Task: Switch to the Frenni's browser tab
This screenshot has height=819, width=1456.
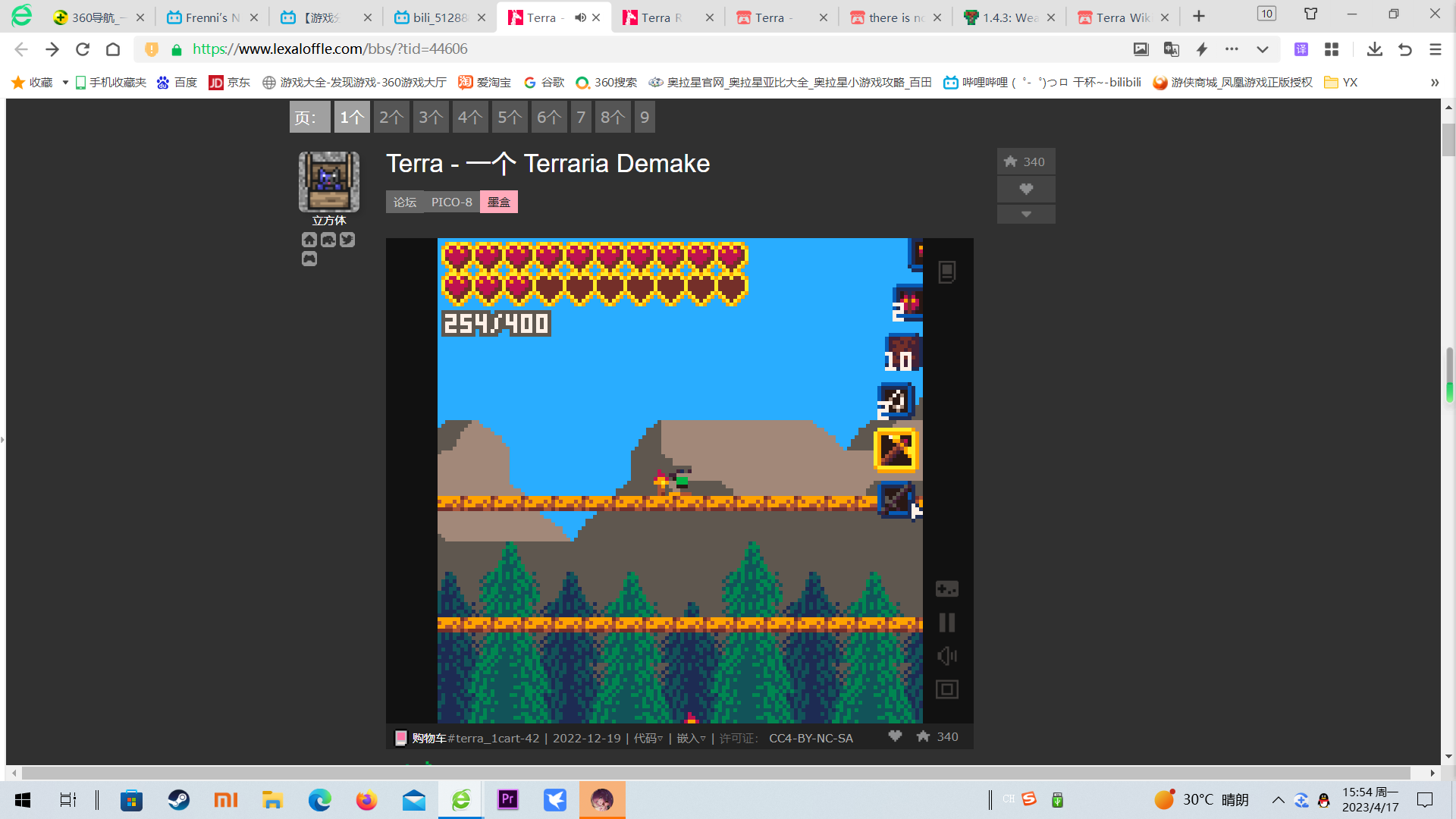Action: pyautogui.click(x=212, y=17)
